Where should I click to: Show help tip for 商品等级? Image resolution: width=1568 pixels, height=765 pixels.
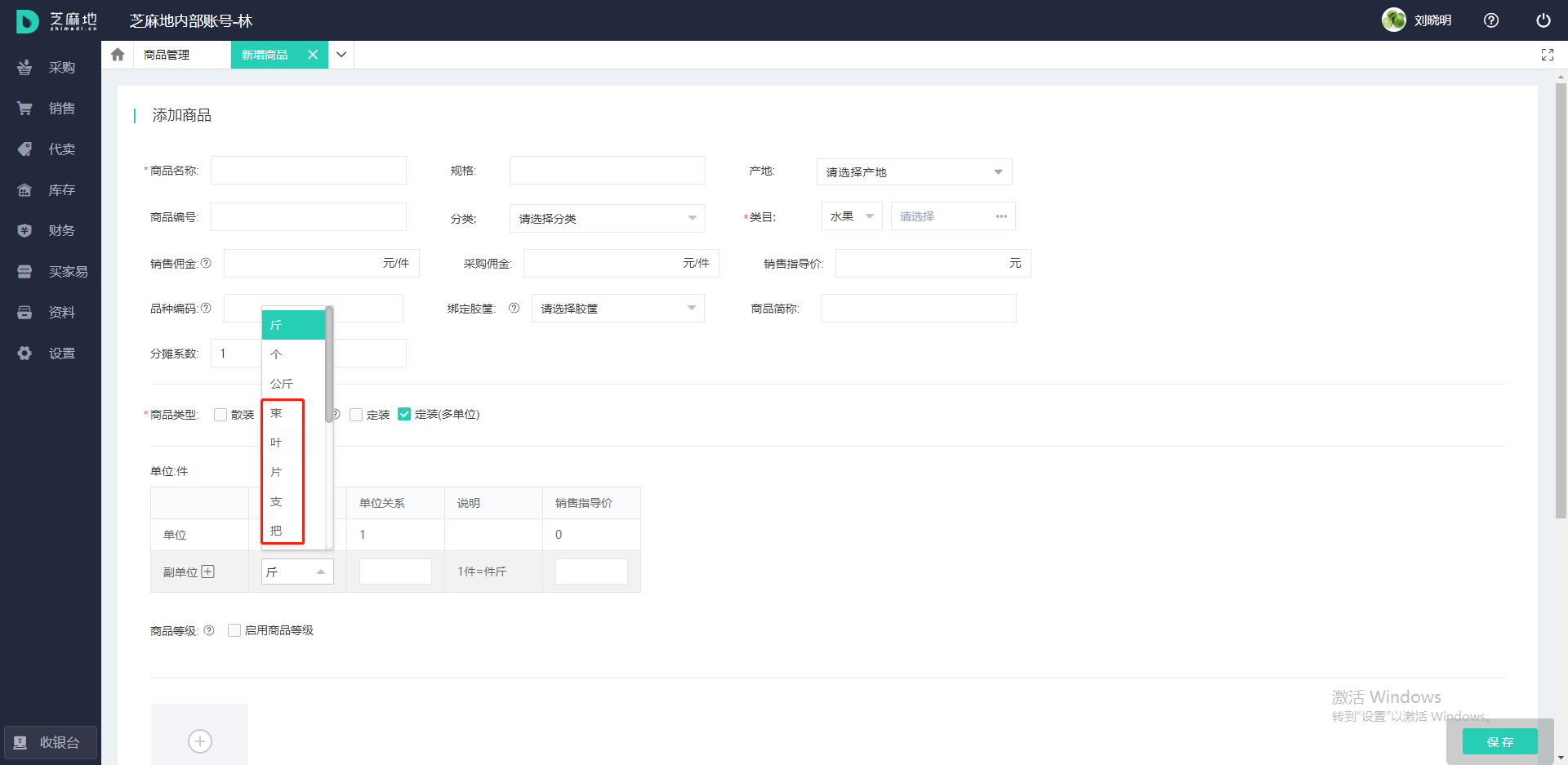point(209,630)
